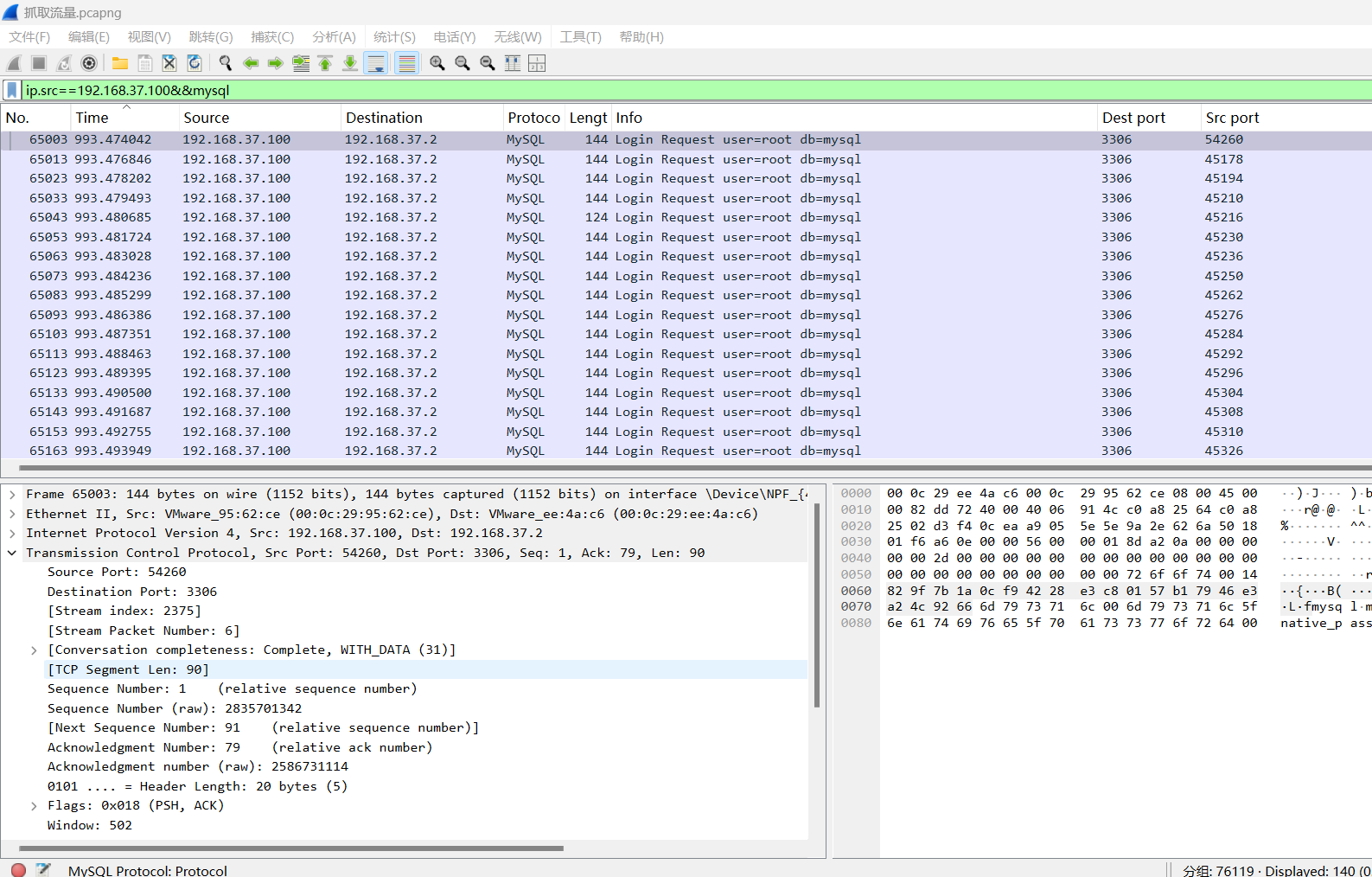This screenshot has height=877, width=1372.
Task: Click the display filter bookmark icon
Action: 12,90
